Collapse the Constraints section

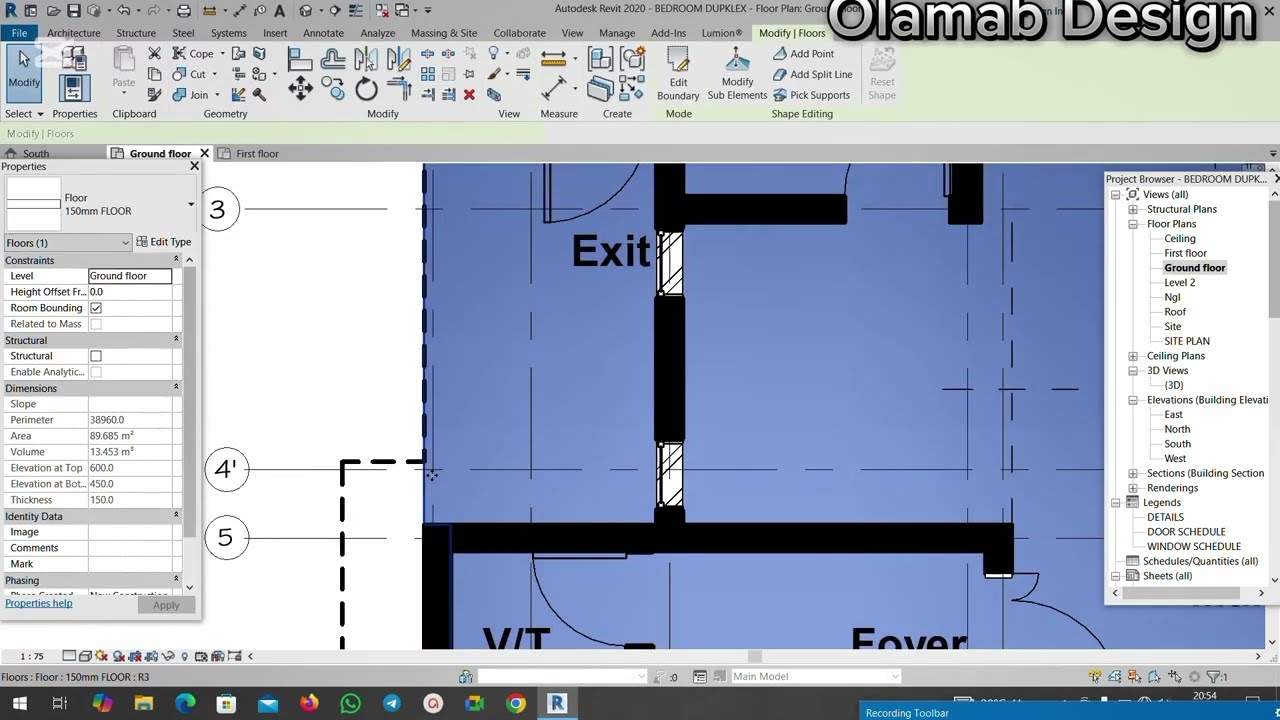click(176, 260)
